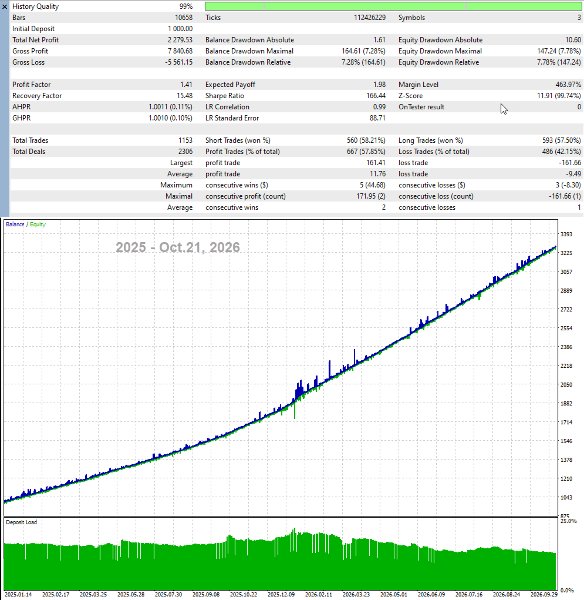584x600 pixels.
Task: Select the Symbols label
Action: 411,18
